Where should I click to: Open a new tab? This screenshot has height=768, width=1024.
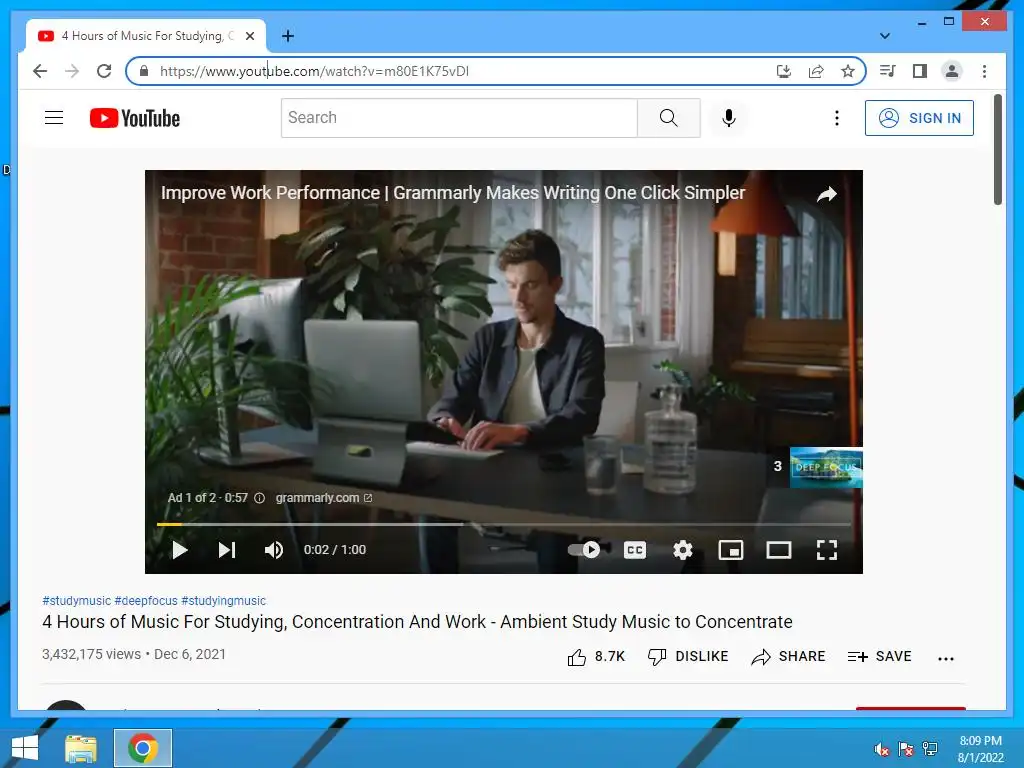click(287, 36)
